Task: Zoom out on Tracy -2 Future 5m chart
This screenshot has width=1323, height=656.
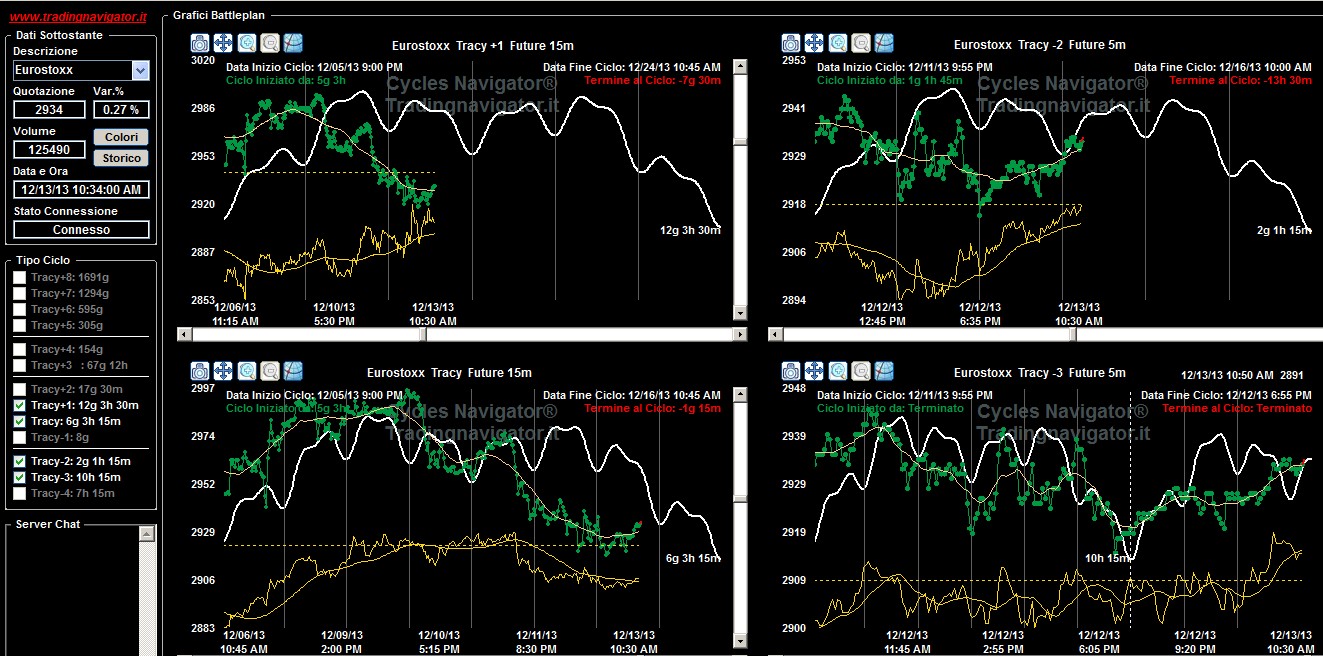Action: pyautogui.click(x=861, y=43)
